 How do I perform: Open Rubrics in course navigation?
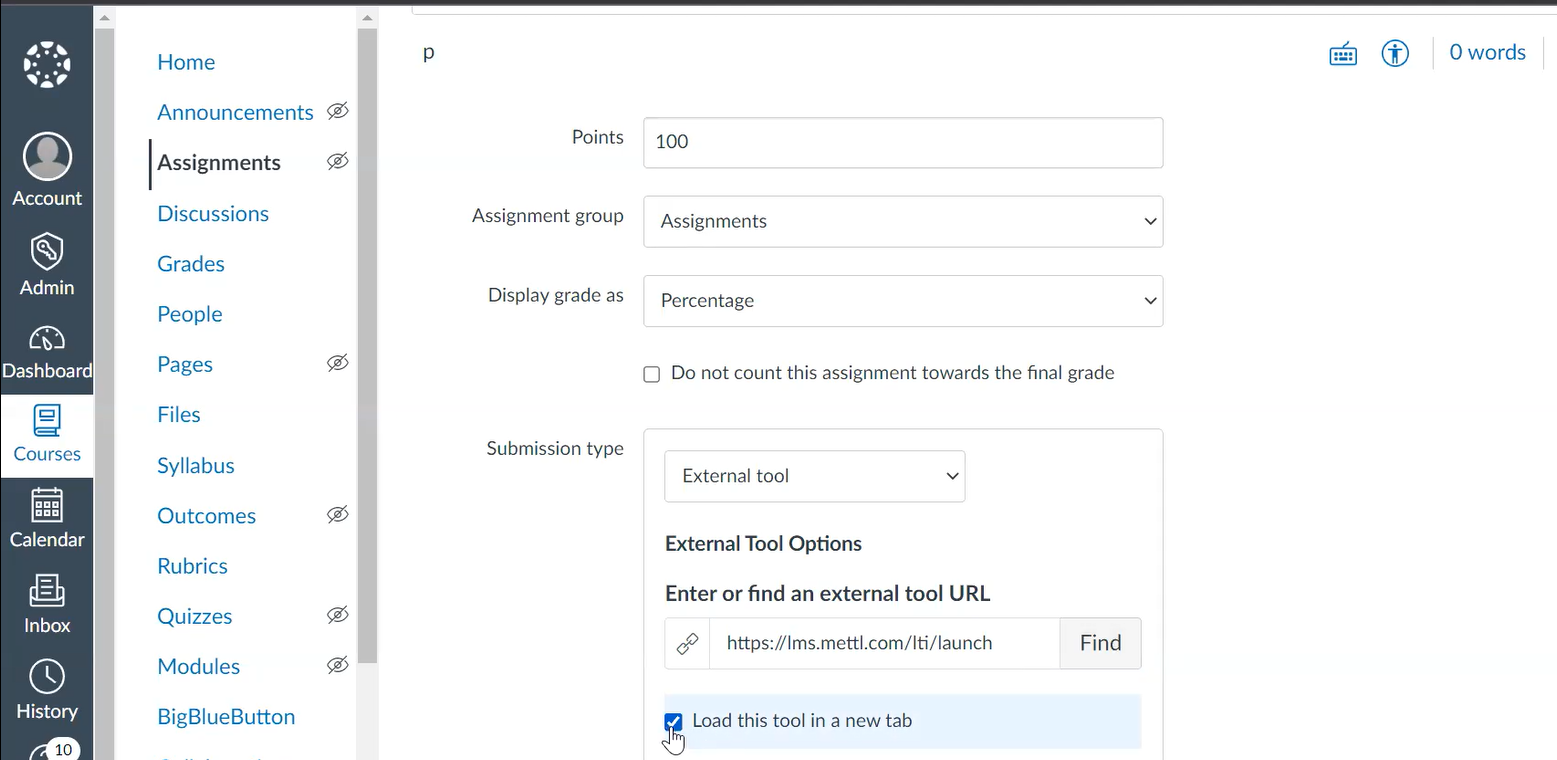click(x=192, y=566)
